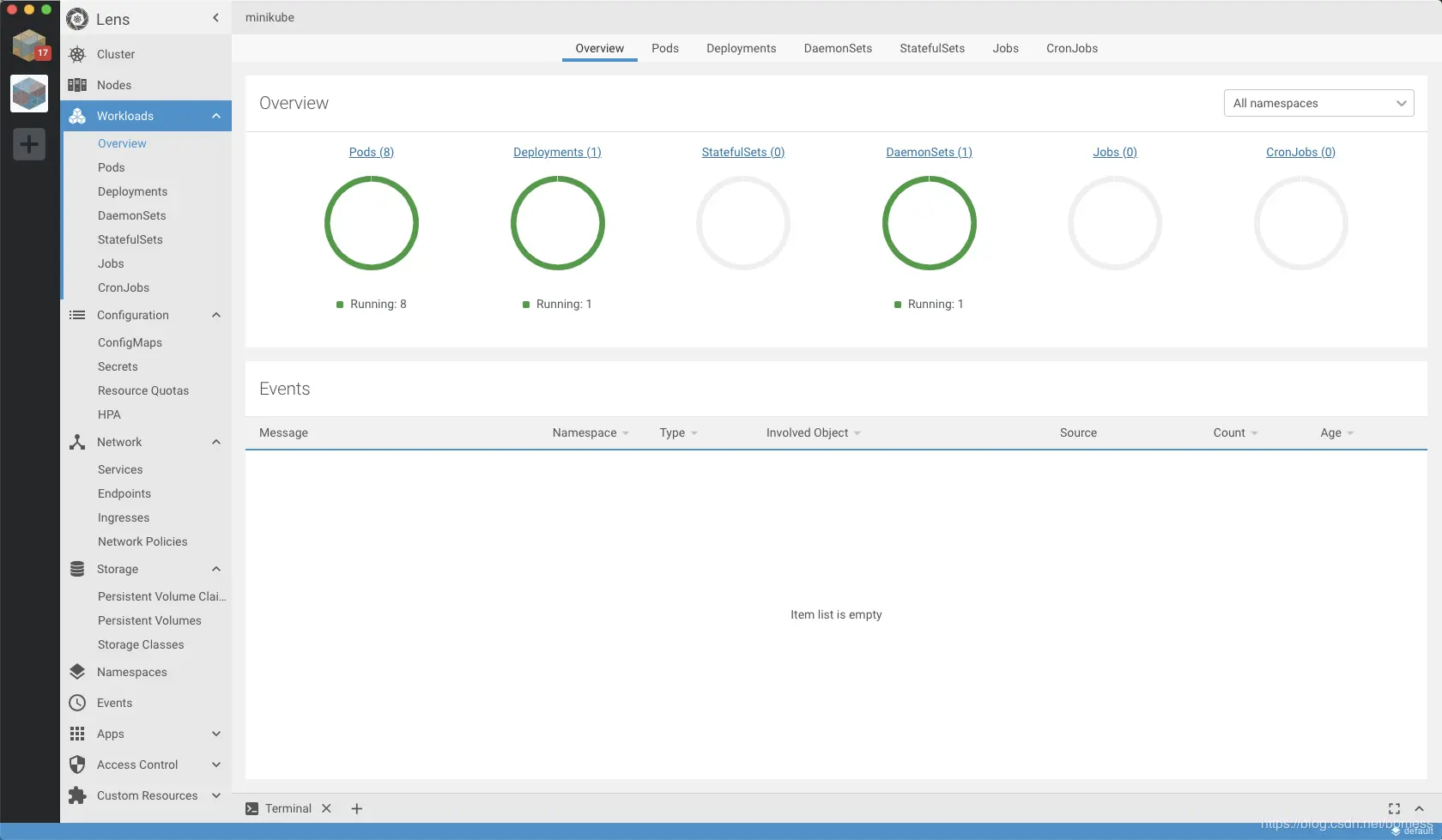Switch to the DaemonSets tab
The image size is (1442, 840).
click(838, 48)
